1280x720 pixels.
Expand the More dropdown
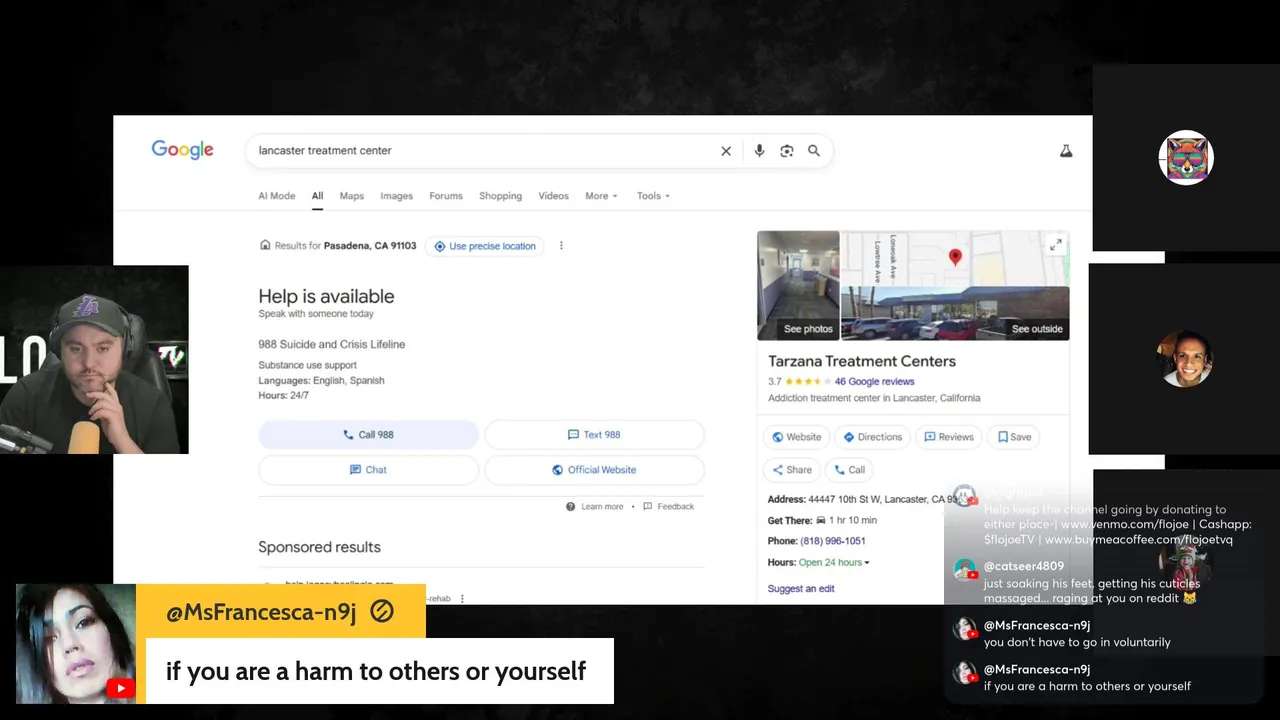pyautogui.click(x=601, y=196)
